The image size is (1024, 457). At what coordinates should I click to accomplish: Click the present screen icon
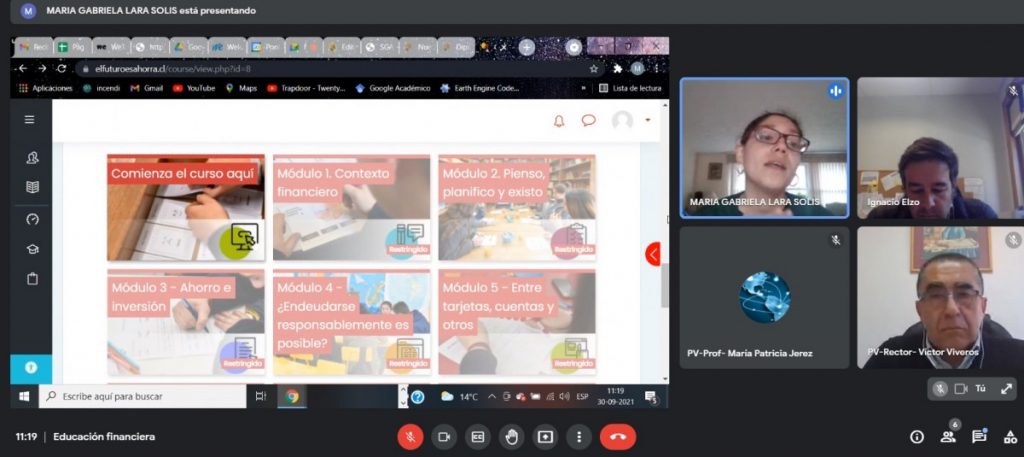point(545,437)
